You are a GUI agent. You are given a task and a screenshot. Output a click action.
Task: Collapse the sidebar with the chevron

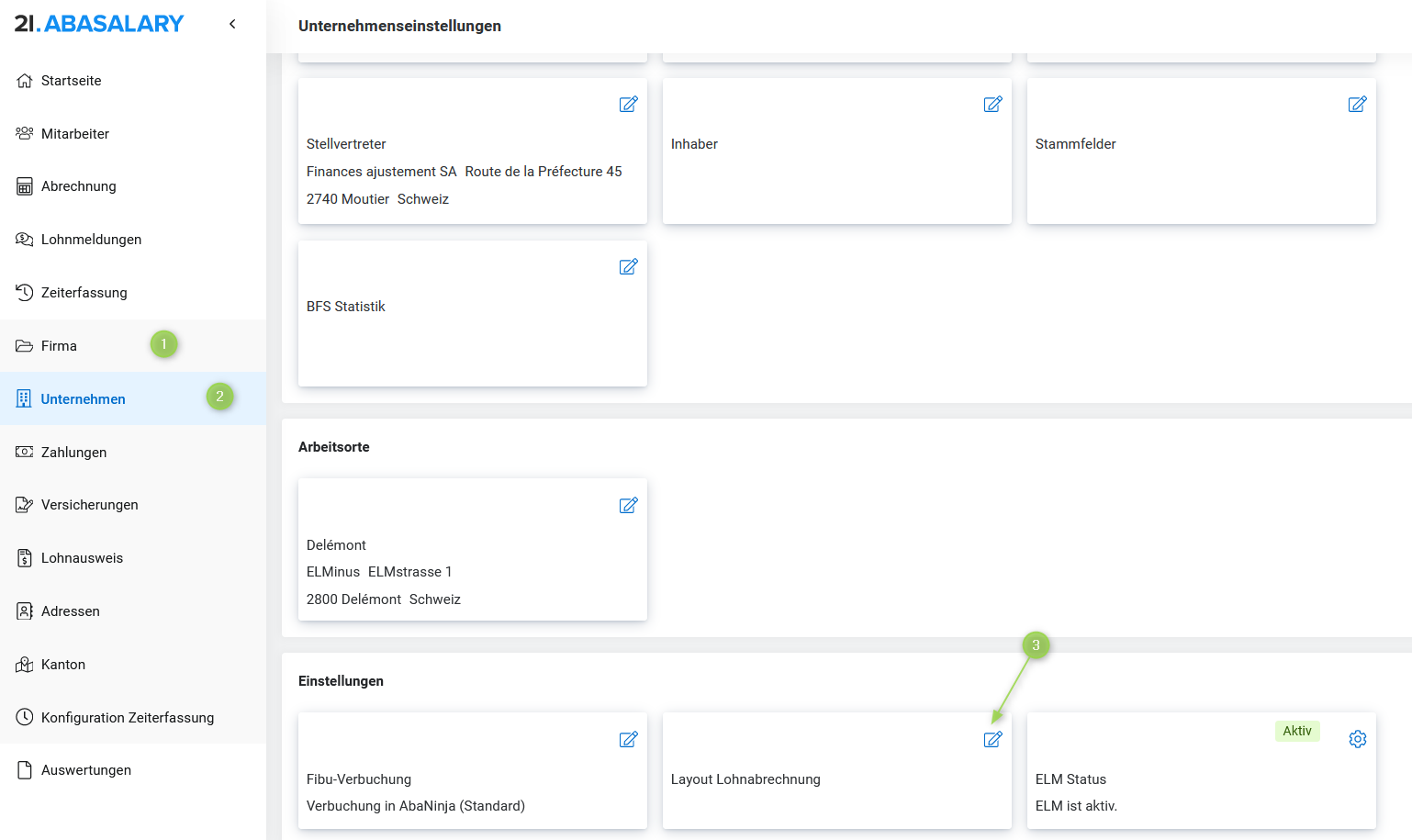coord(232,24)
